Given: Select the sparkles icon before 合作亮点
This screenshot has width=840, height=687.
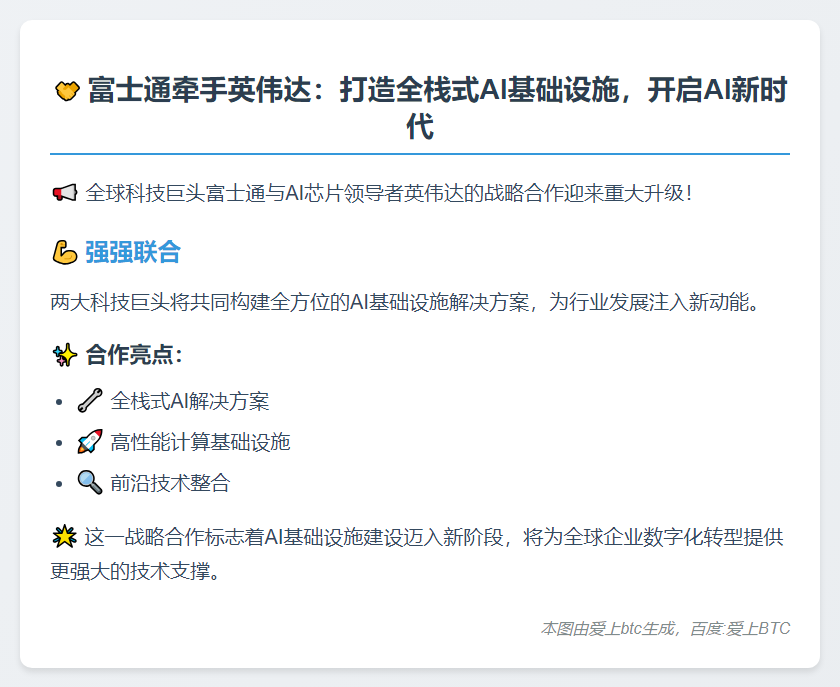Looking at the screenshot, I should pos(64,355).
